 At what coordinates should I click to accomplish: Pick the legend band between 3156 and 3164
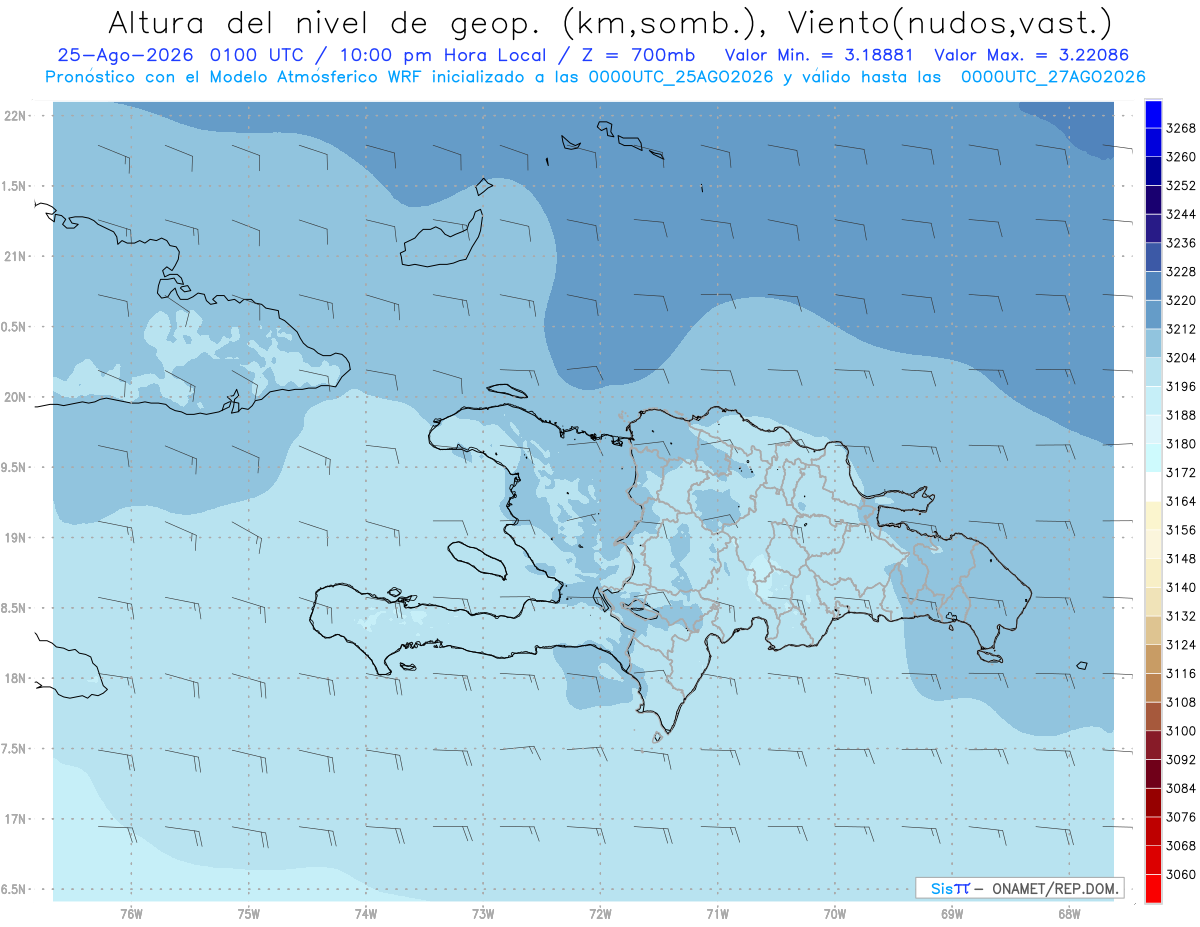[1153, 515]
